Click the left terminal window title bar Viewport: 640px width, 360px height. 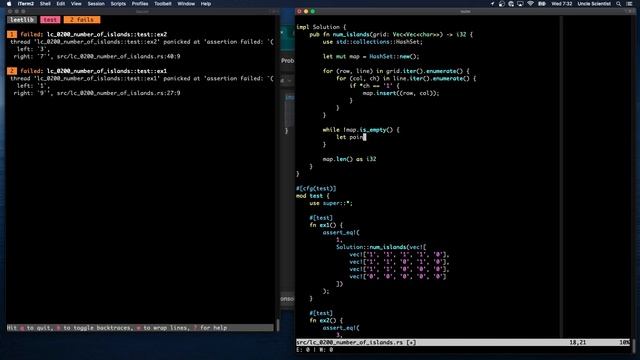pos(142,11)
